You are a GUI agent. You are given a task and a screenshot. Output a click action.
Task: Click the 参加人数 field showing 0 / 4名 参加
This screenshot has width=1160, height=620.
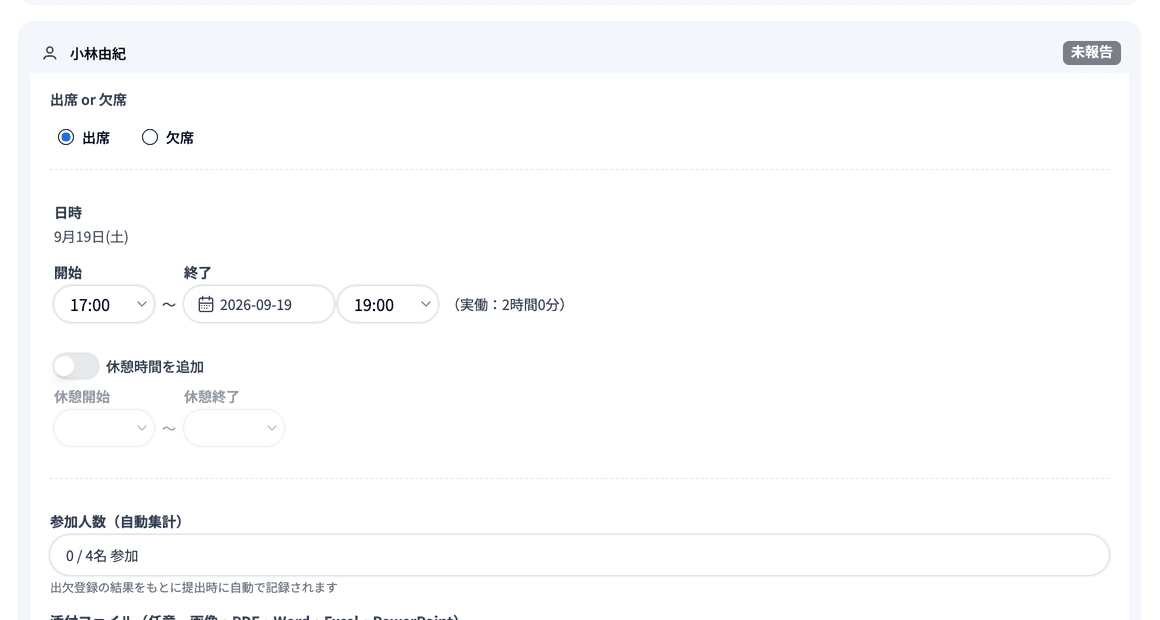tap(579, 556)
